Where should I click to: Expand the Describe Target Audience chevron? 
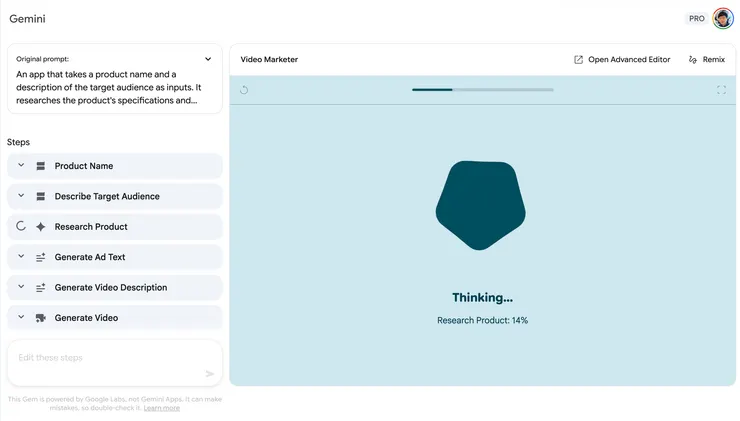21,196
